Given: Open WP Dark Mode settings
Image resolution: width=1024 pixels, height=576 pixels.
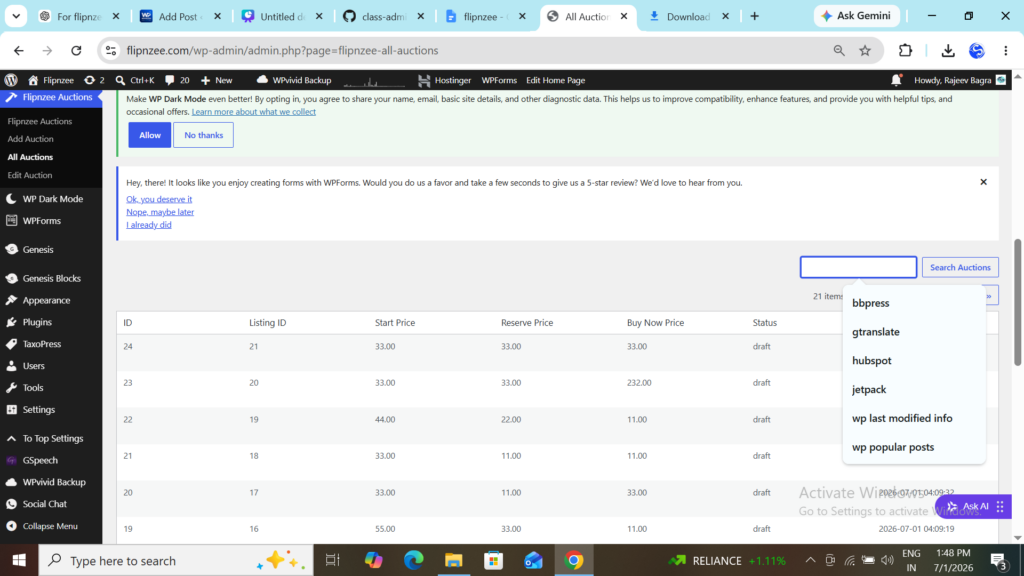Looking at the screenshot, I should point(51,199).
